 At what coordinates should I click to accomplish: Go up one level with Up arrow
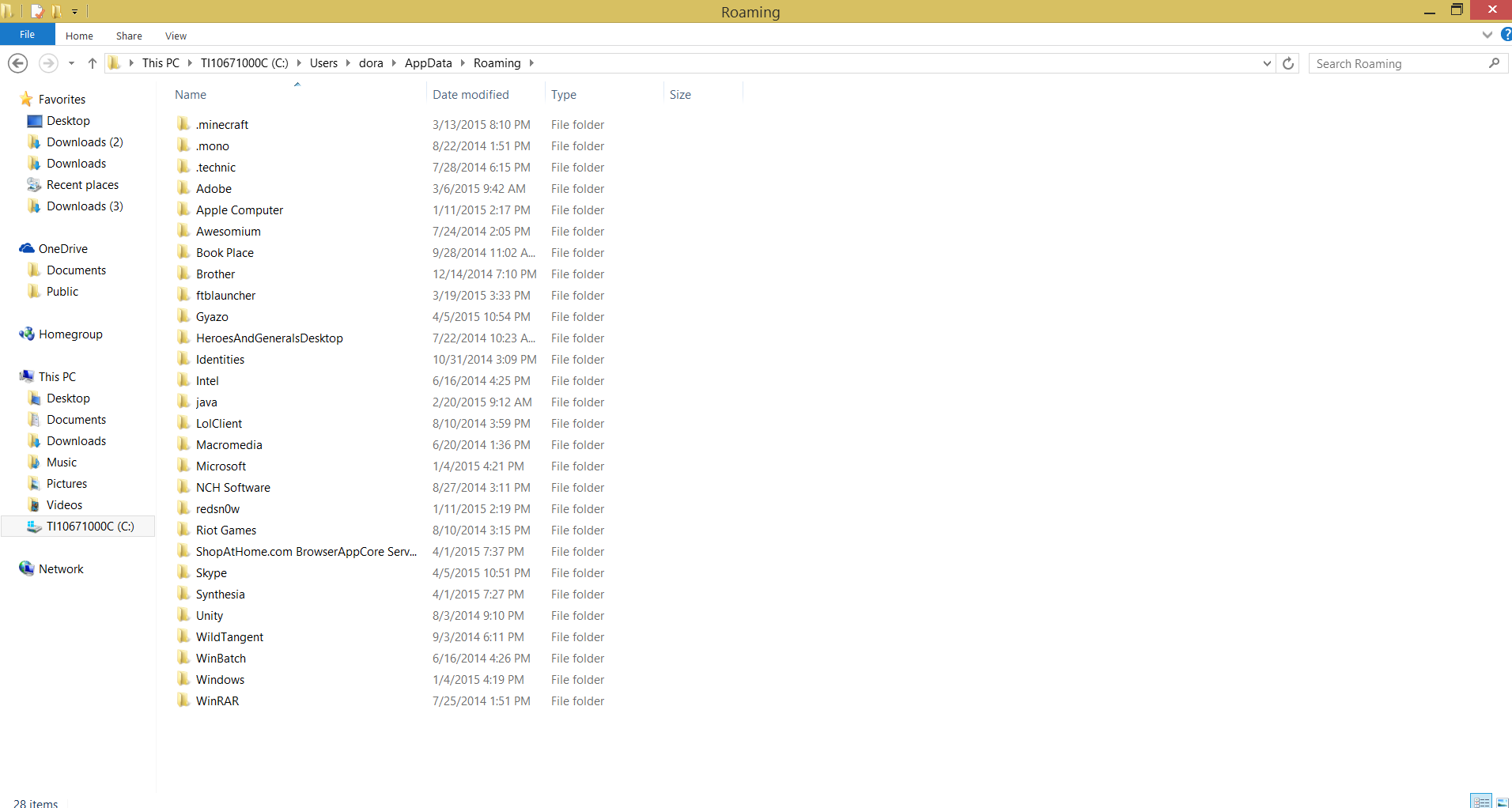coord(92,63)
